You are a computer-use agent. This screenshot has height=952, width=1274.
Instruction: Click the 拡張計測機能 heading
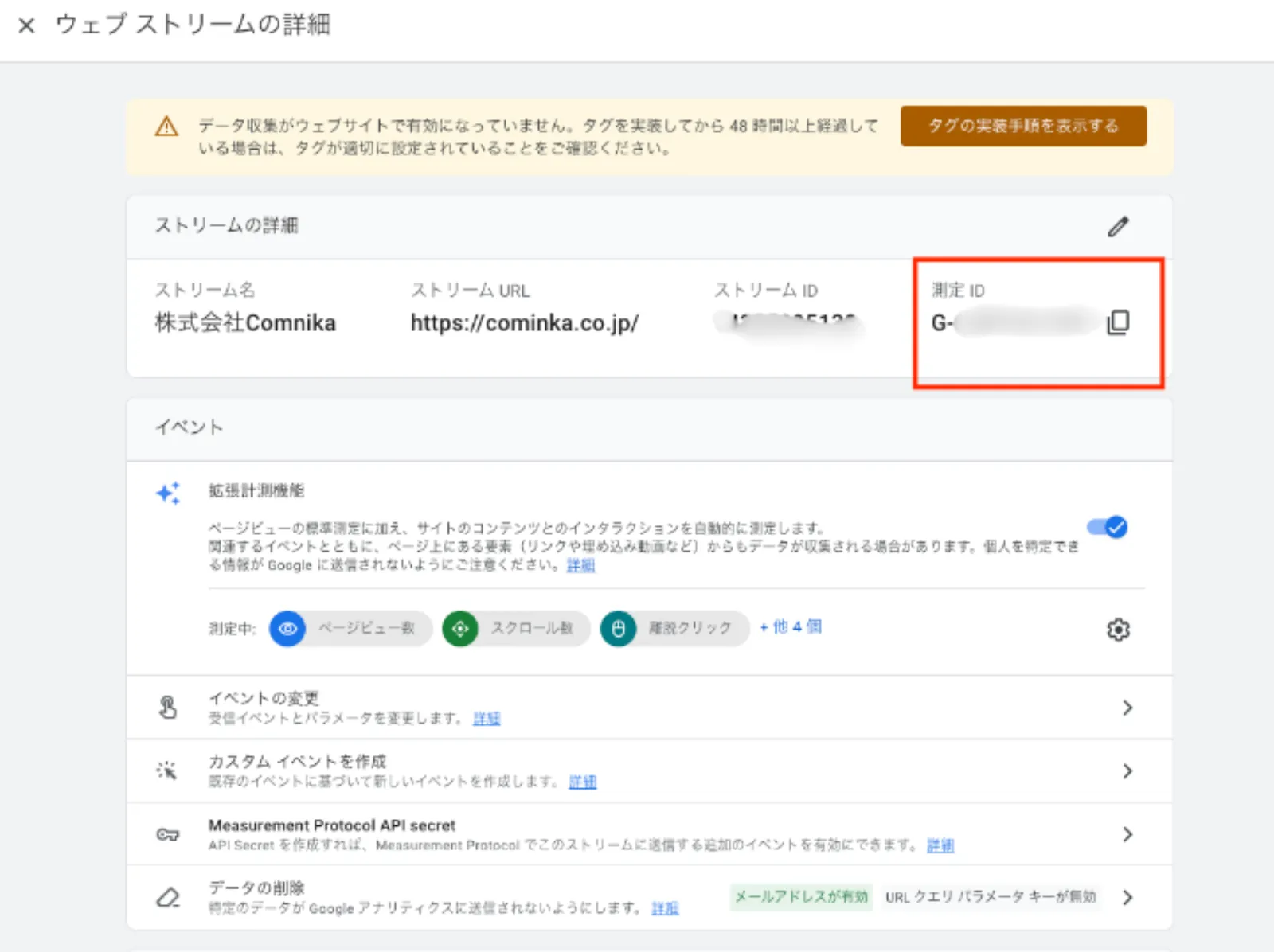tap(256, 490)
